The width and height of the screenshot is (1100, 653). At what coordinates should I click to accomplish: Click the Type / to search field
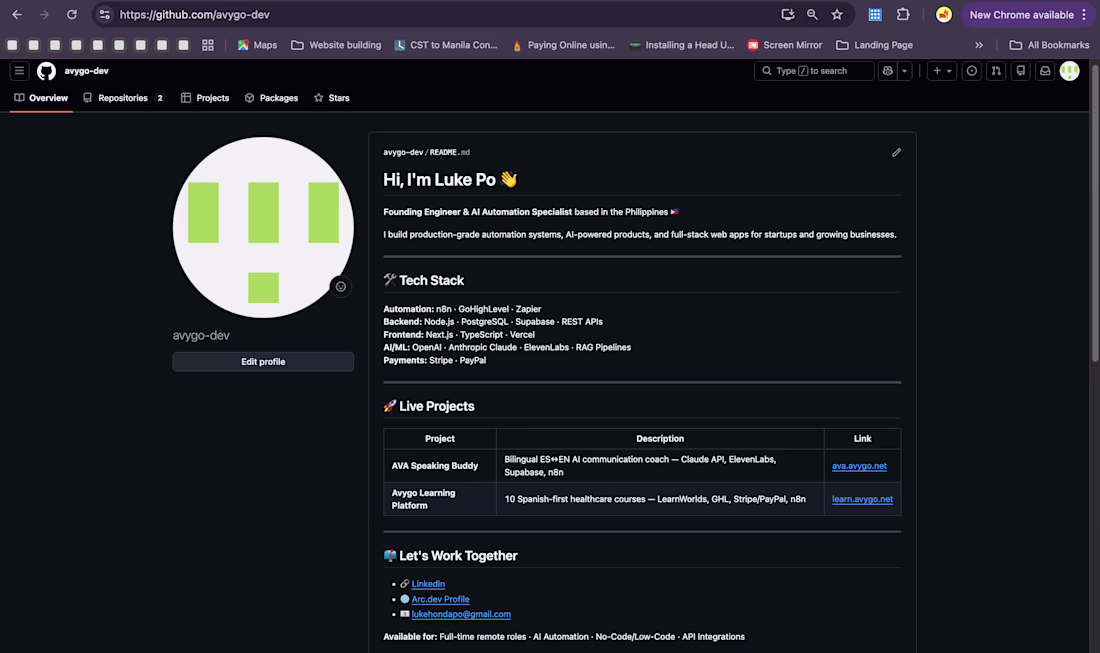pos(814,71)
